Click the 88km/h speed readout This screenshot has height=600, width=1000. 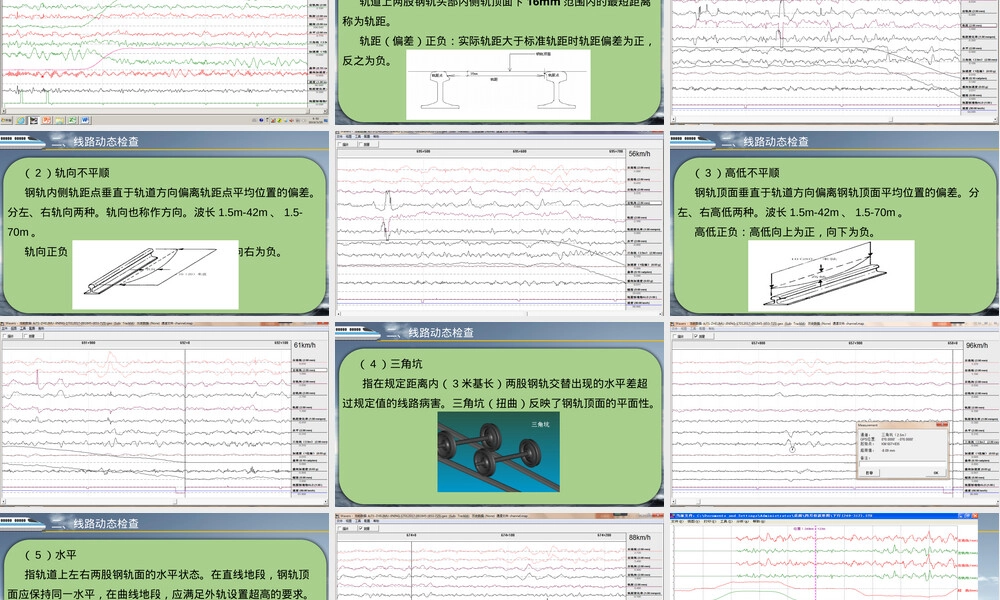tap(639, 538)
